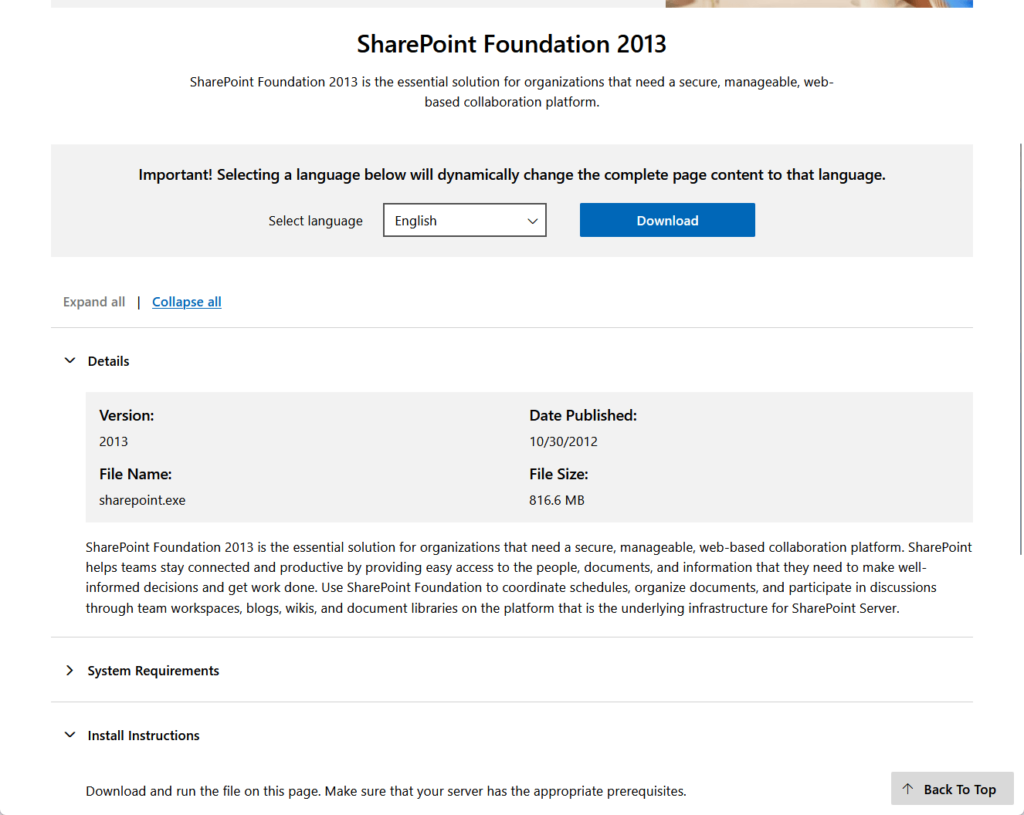Click the Details section heading
The width and height of the screenshot is (1024, 815).
tap(108, 361)
